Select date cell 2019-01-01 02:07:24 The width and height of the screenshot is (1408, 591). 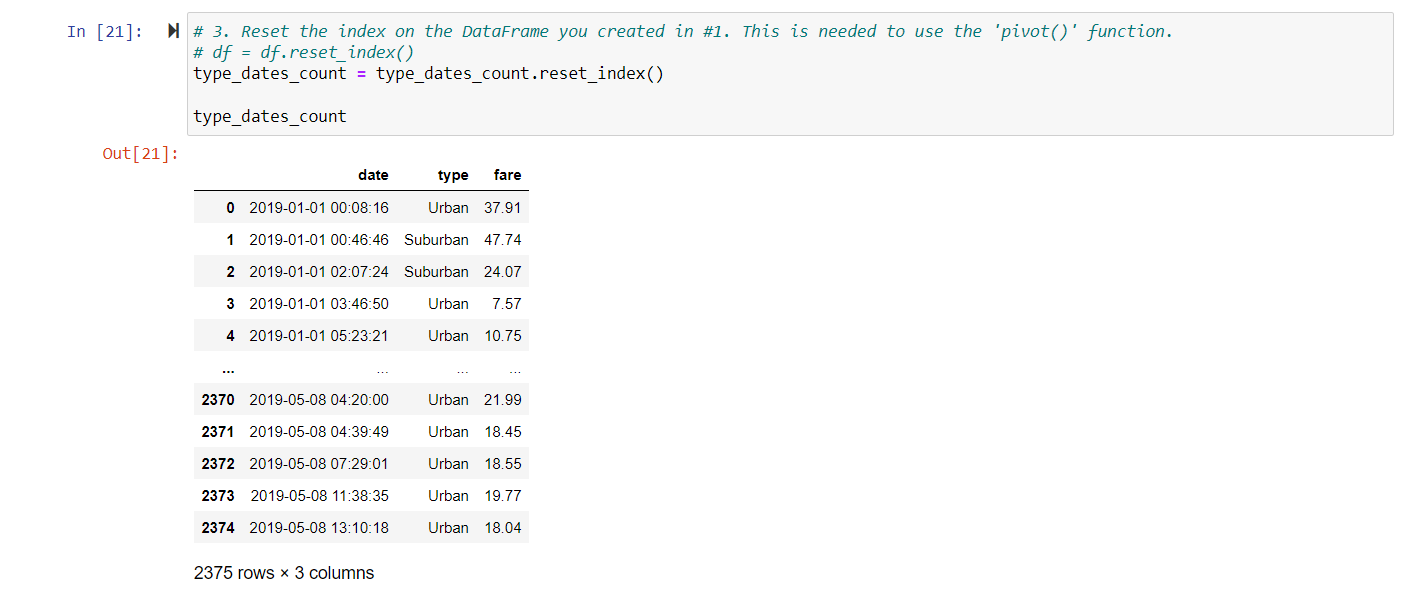pyautogui.click(x=319, y=272)
